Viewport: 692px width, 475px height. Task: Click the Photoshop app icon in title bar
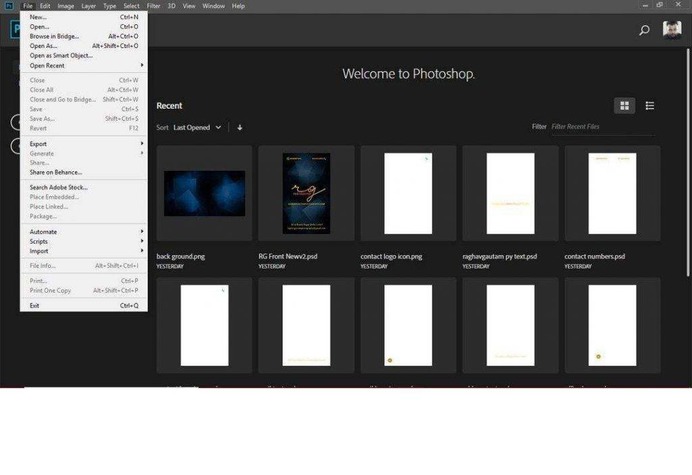point(8,6)
